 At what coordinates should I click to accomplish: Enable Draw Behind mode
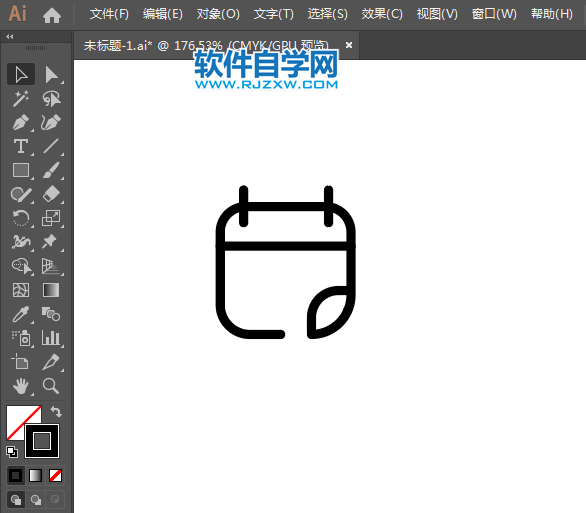tap(36, 500)
